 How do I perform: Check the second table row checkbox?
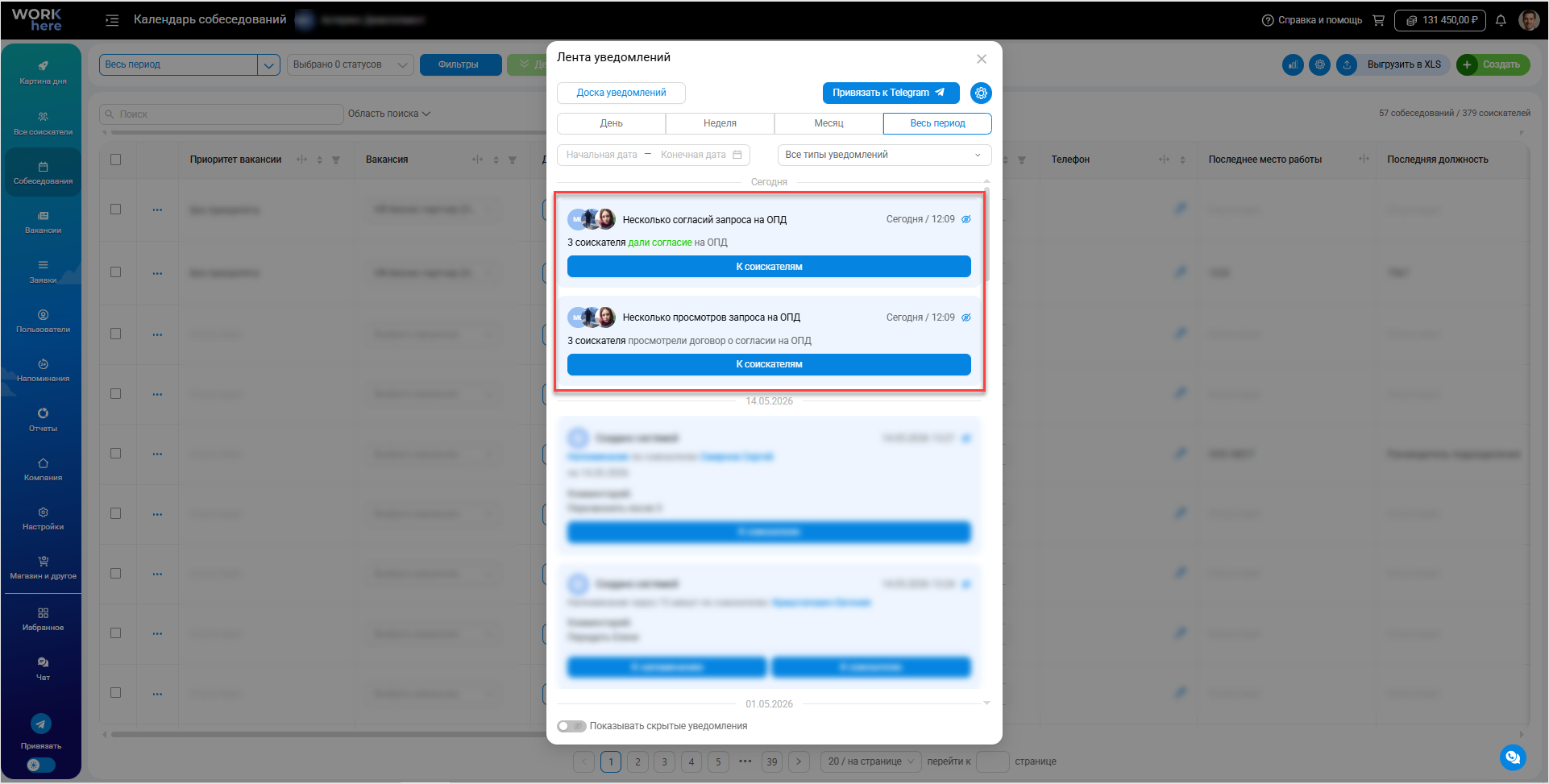coord(115,272)
